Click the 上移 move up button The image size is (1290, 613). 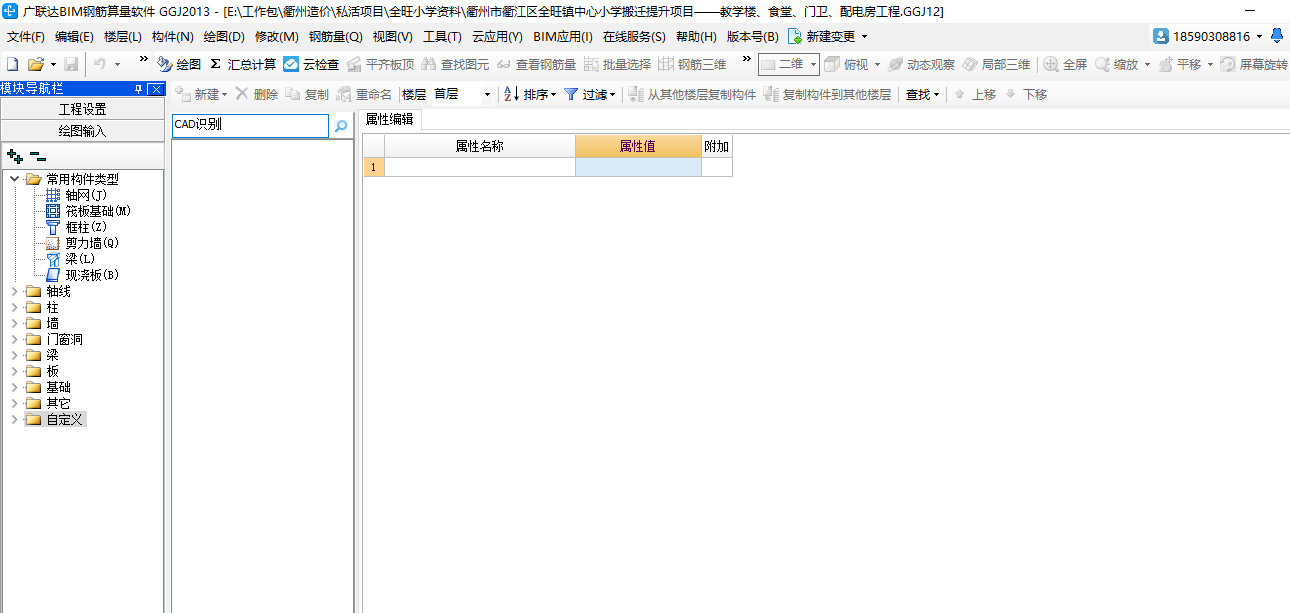tap(975, 94)
